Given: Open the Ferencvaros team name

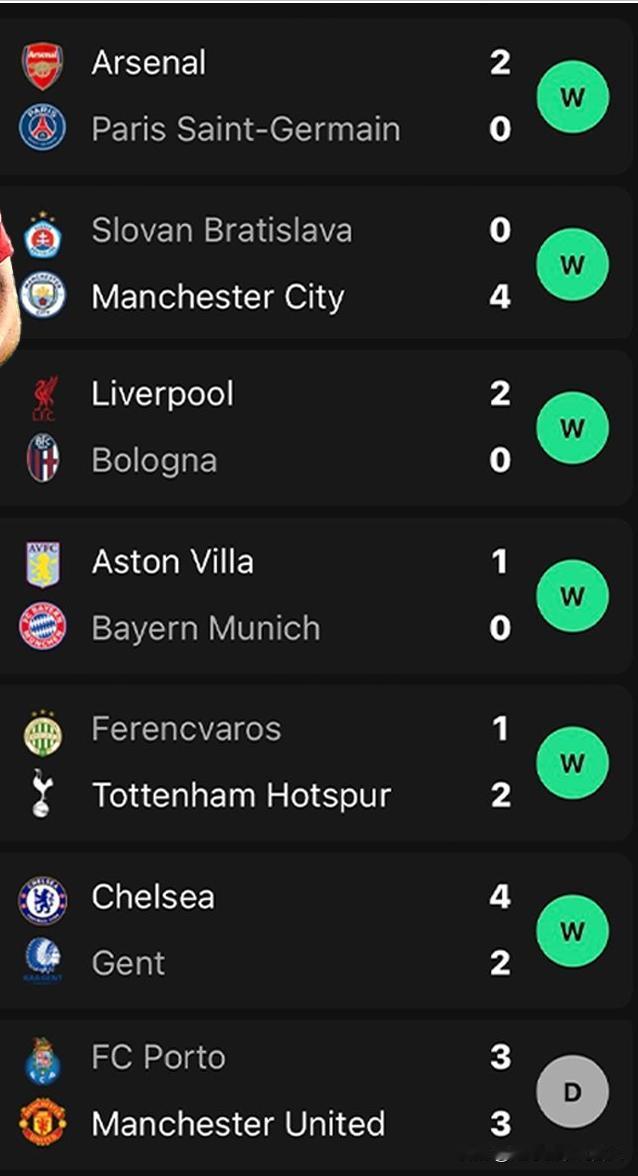Looking at the screenshot, I should [186, 728].
